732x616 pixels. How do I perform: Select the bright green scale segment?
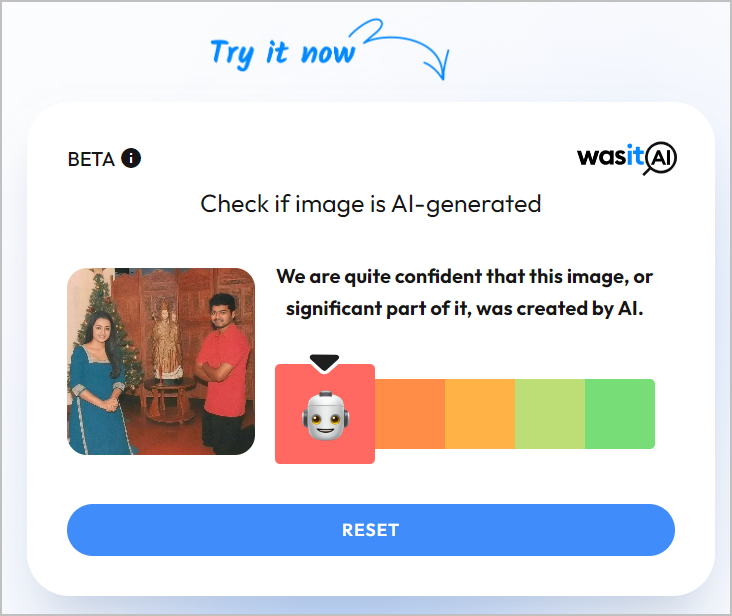tap(620, 414)
